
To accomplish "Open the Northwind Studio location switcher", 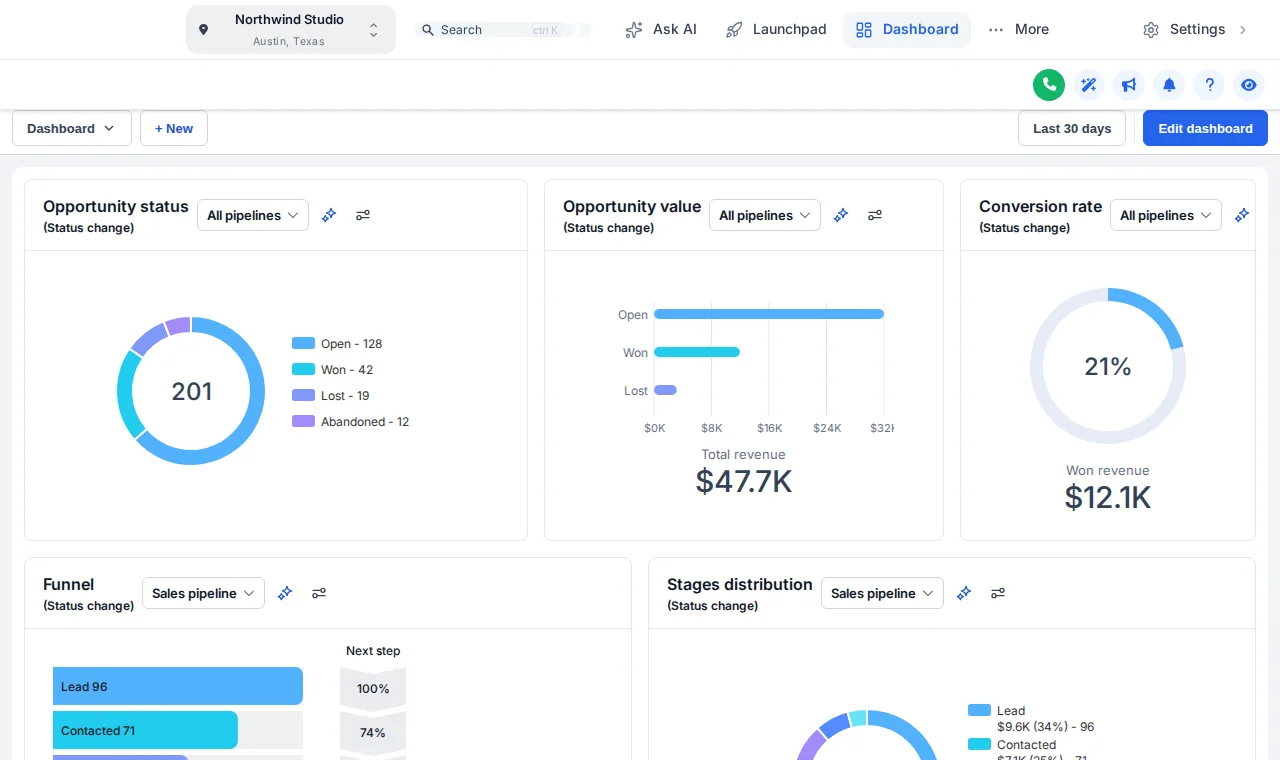I will [x=291, y=30].
